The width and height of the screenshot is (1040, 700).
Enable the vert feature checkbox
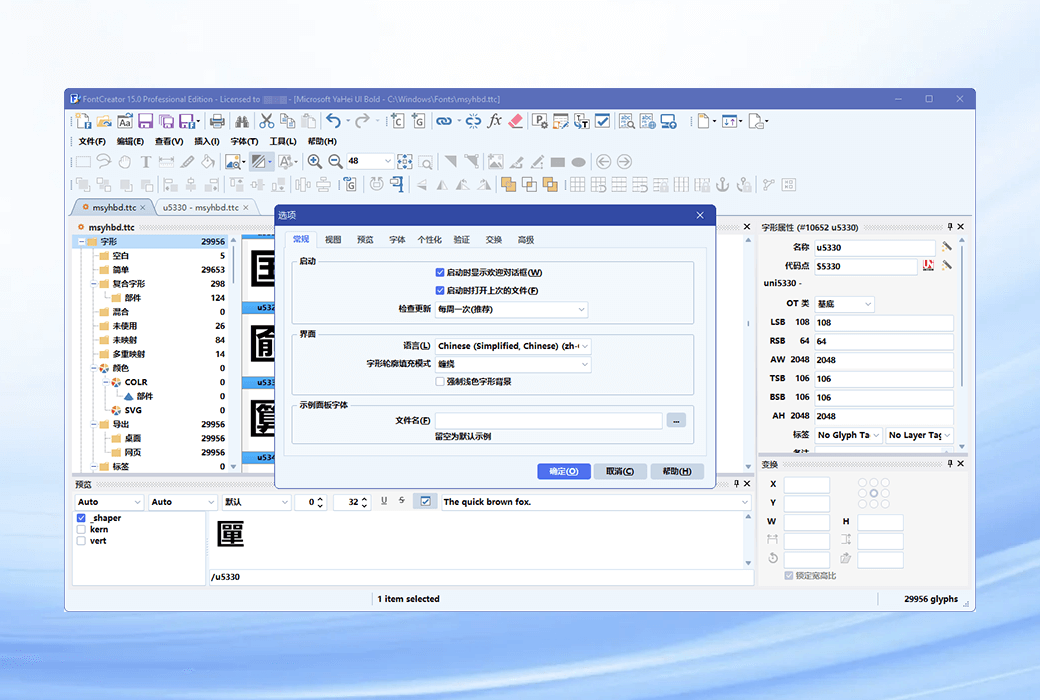pos(81,540)
